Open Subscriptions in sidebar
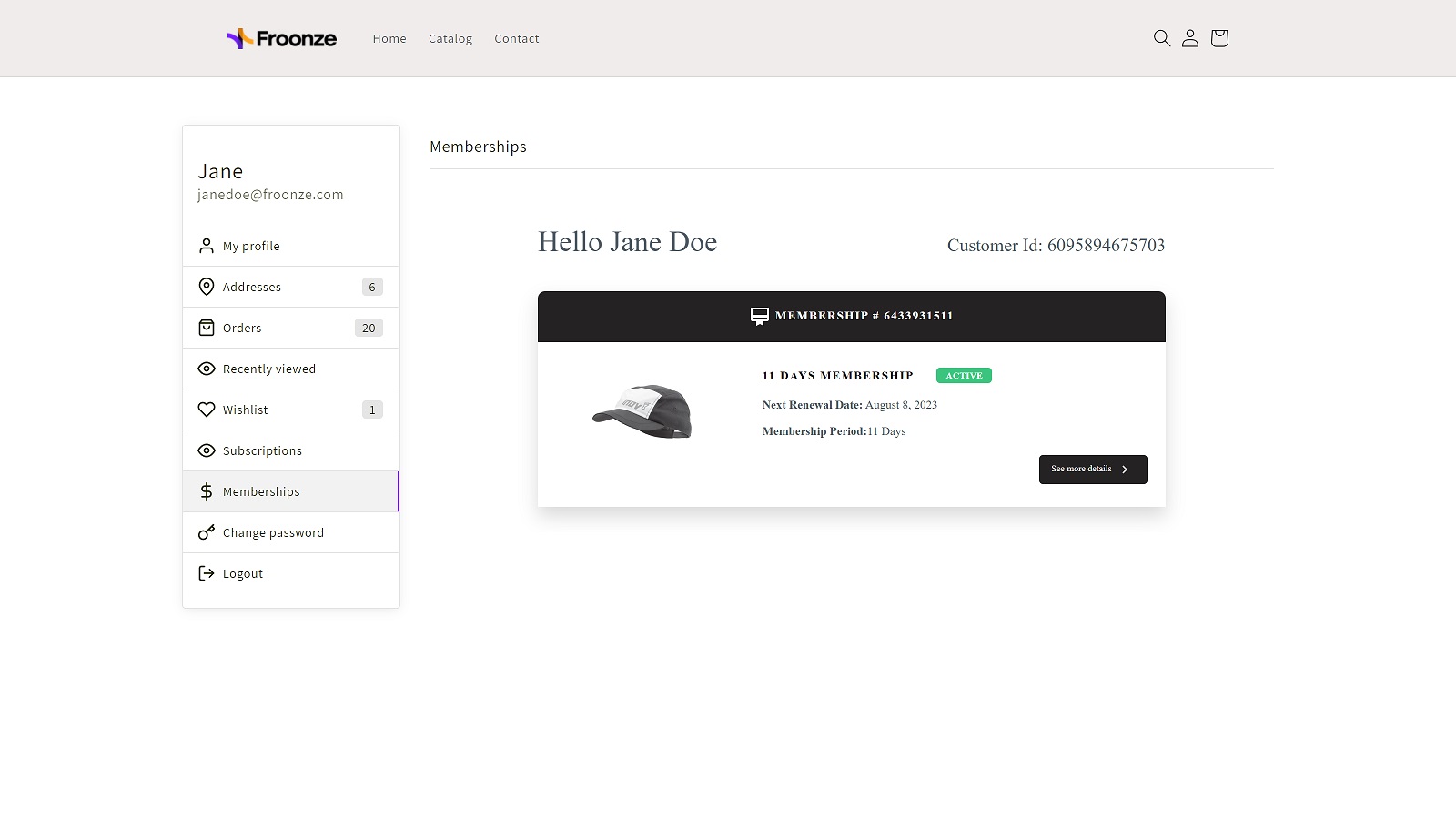Viewport: 1456px width, 819px height. [291, 450]
